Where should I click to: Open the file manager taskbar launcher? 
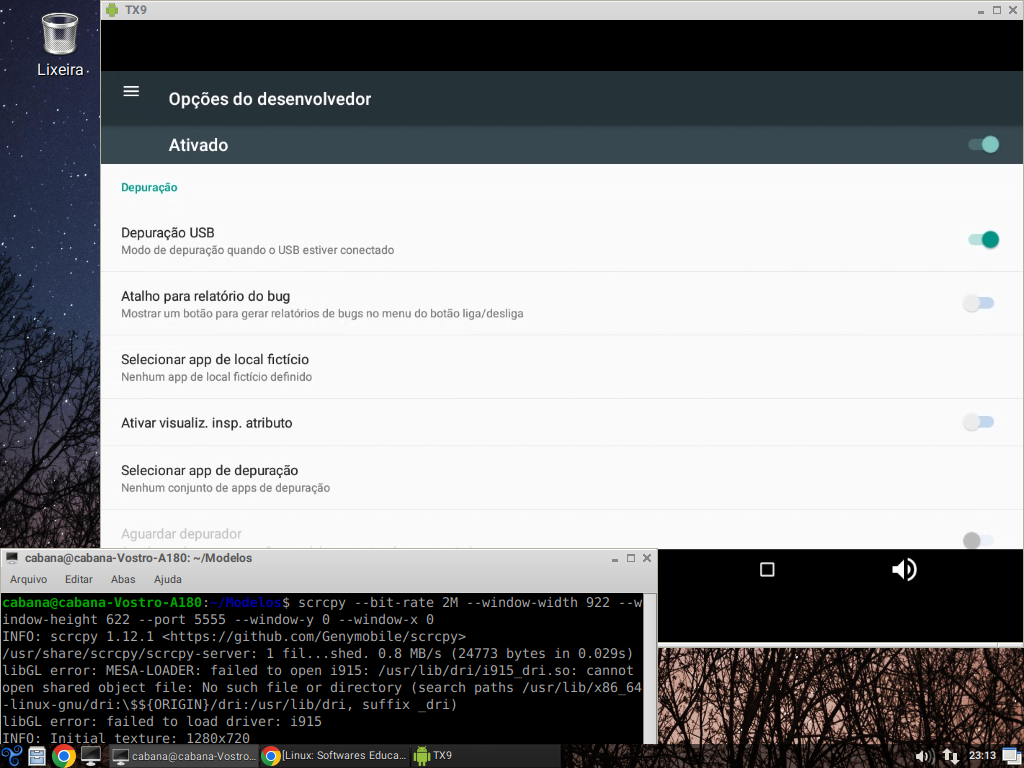[x=37, y=756]
